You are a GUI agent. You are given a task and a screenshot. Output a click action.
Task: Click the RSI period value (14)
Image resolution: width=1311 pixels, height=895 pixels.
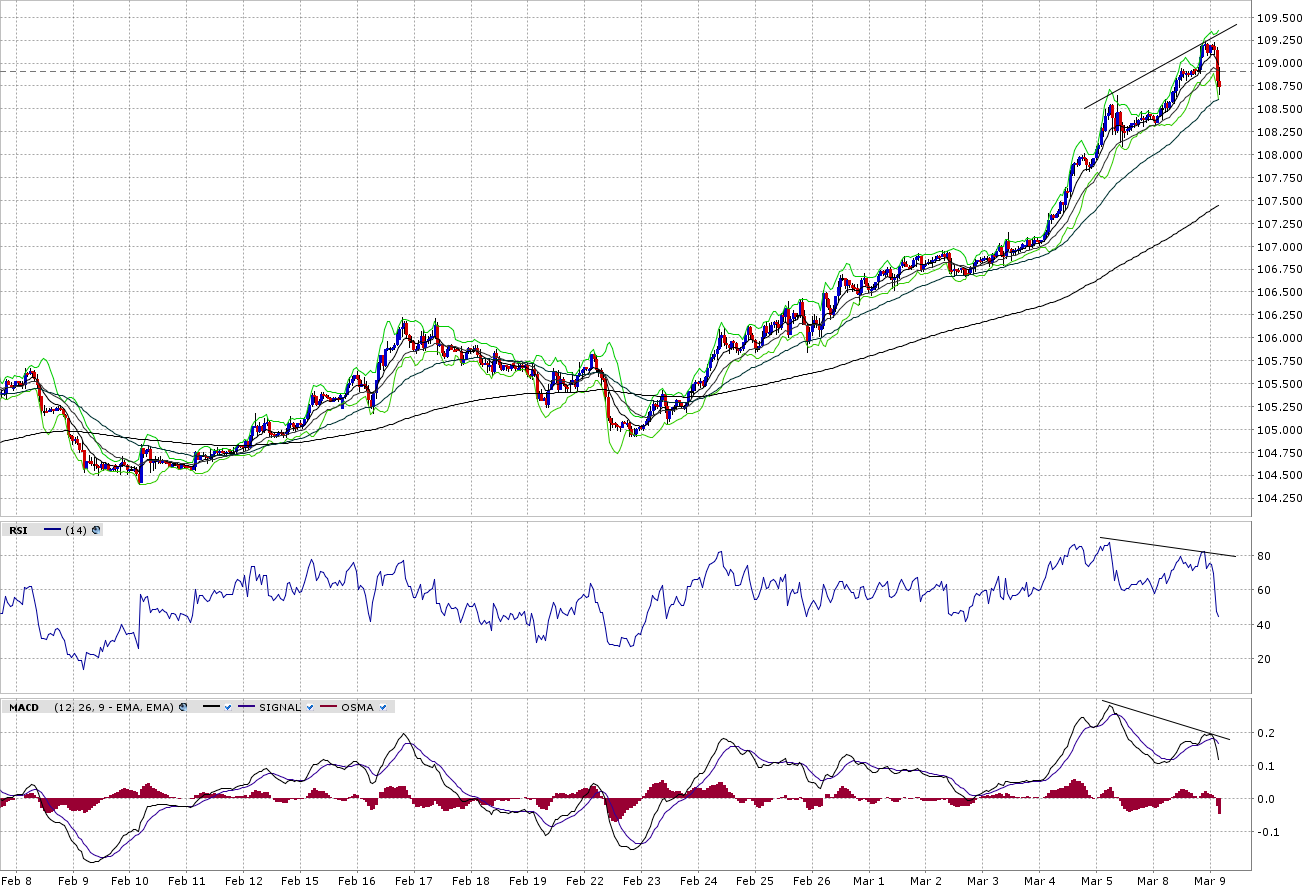[x=76, y=530]
